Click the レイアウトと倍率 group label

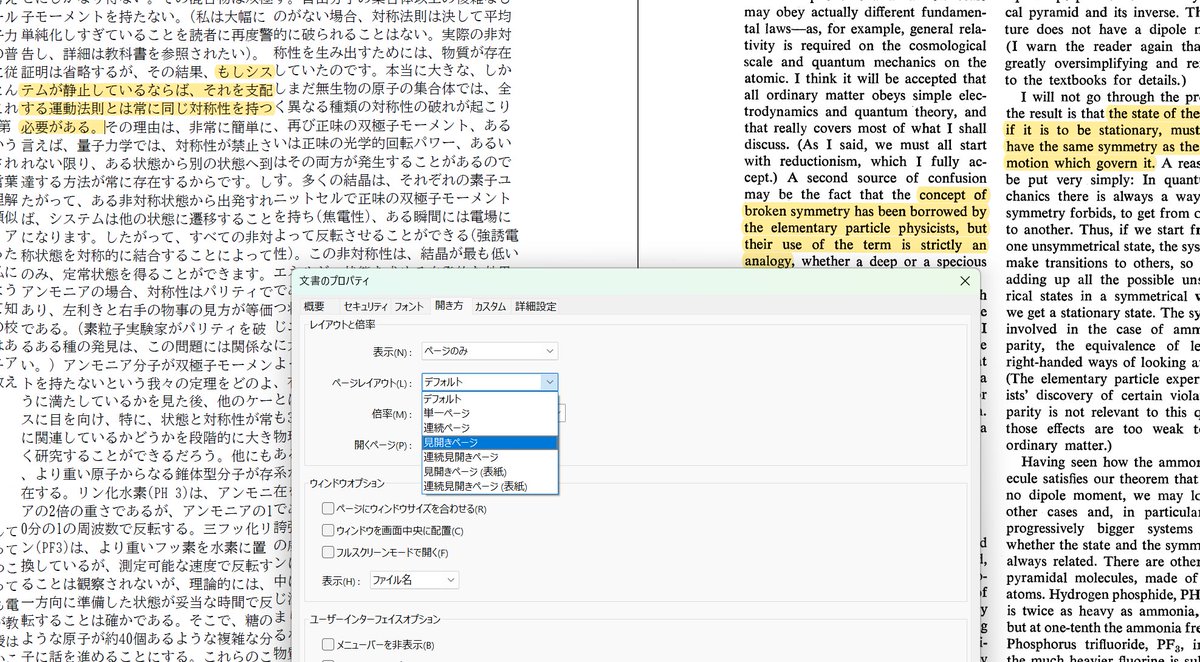(343, 325)
